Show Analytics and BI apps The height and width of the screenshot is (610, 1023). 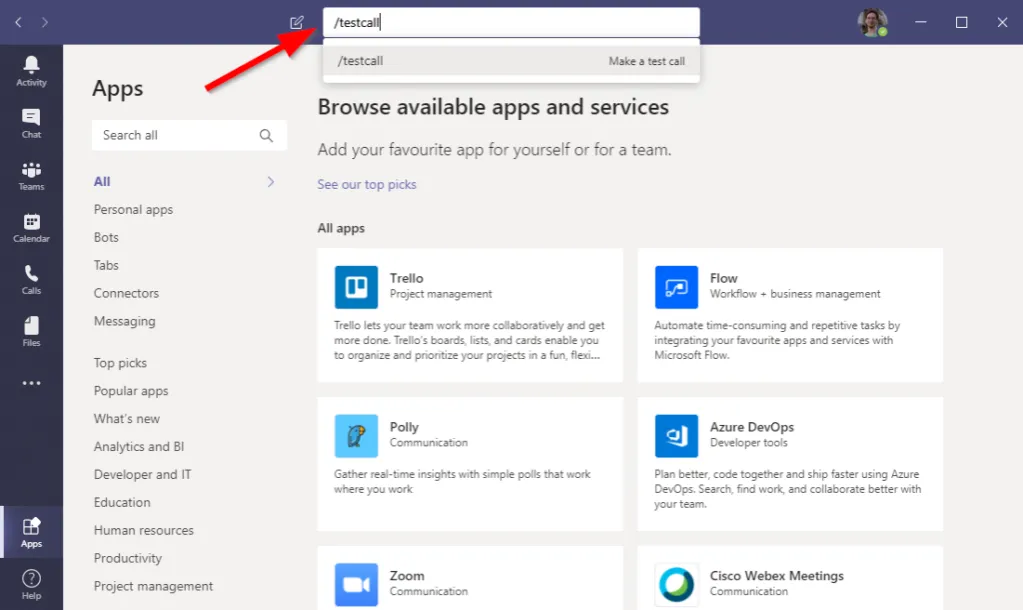pos(139,447)
